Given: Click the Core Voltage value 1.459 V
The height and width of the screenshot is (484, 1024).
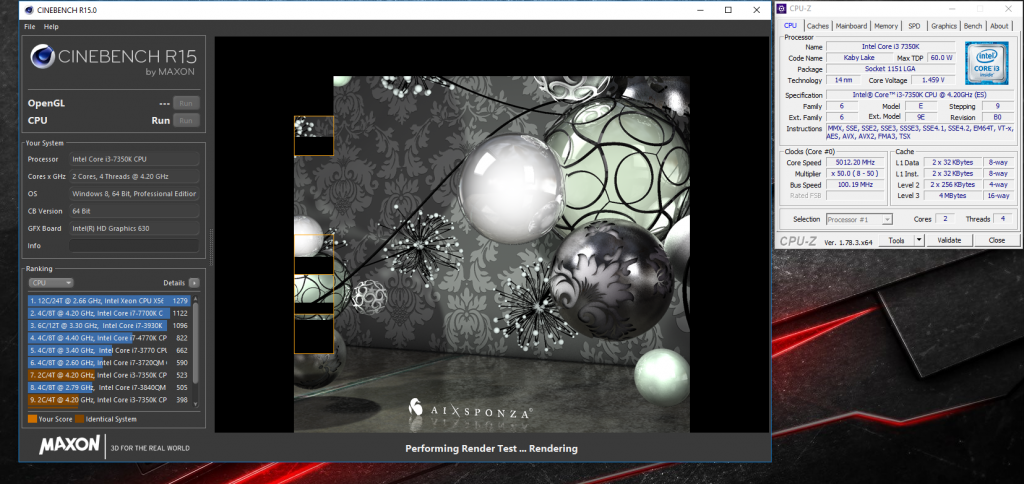Looking at the screenshot, I should [932, 80].
